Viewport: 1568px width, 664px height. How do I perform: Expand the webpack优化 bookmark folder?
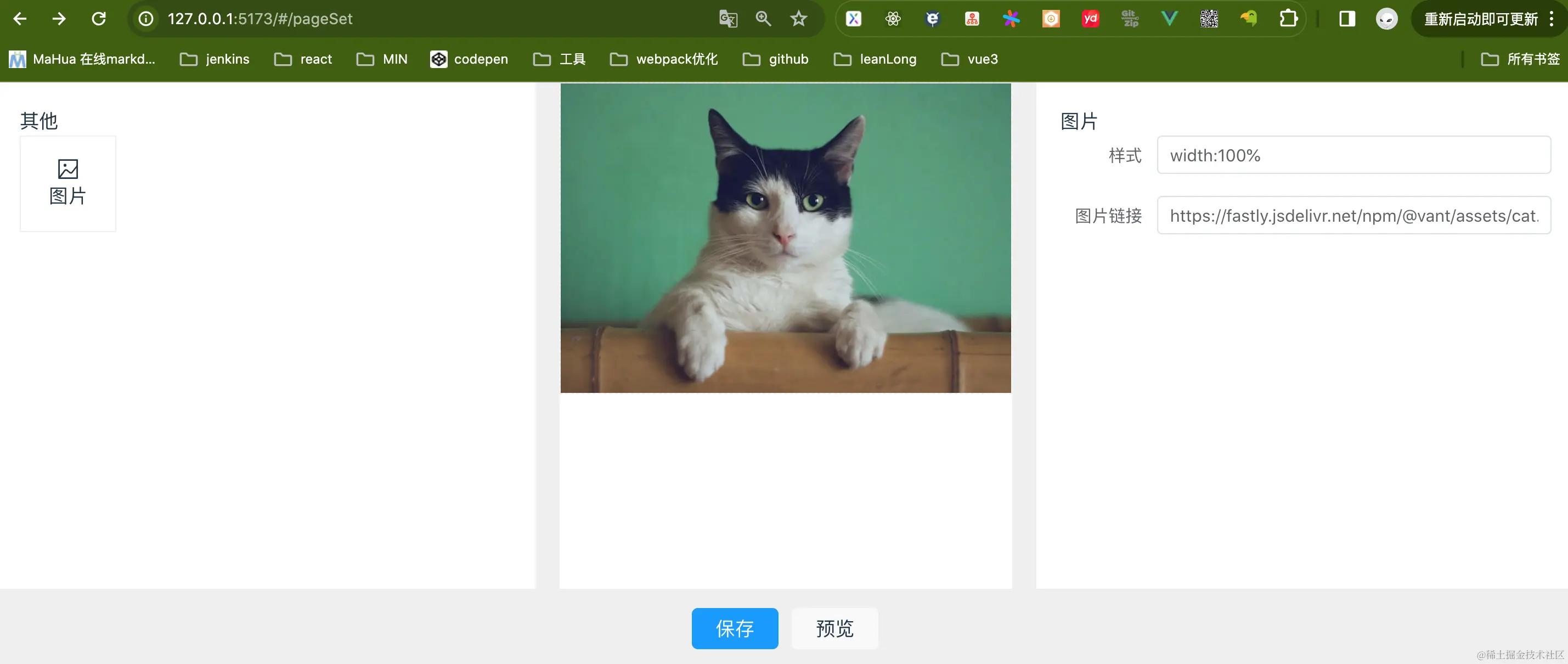(664, 59)
